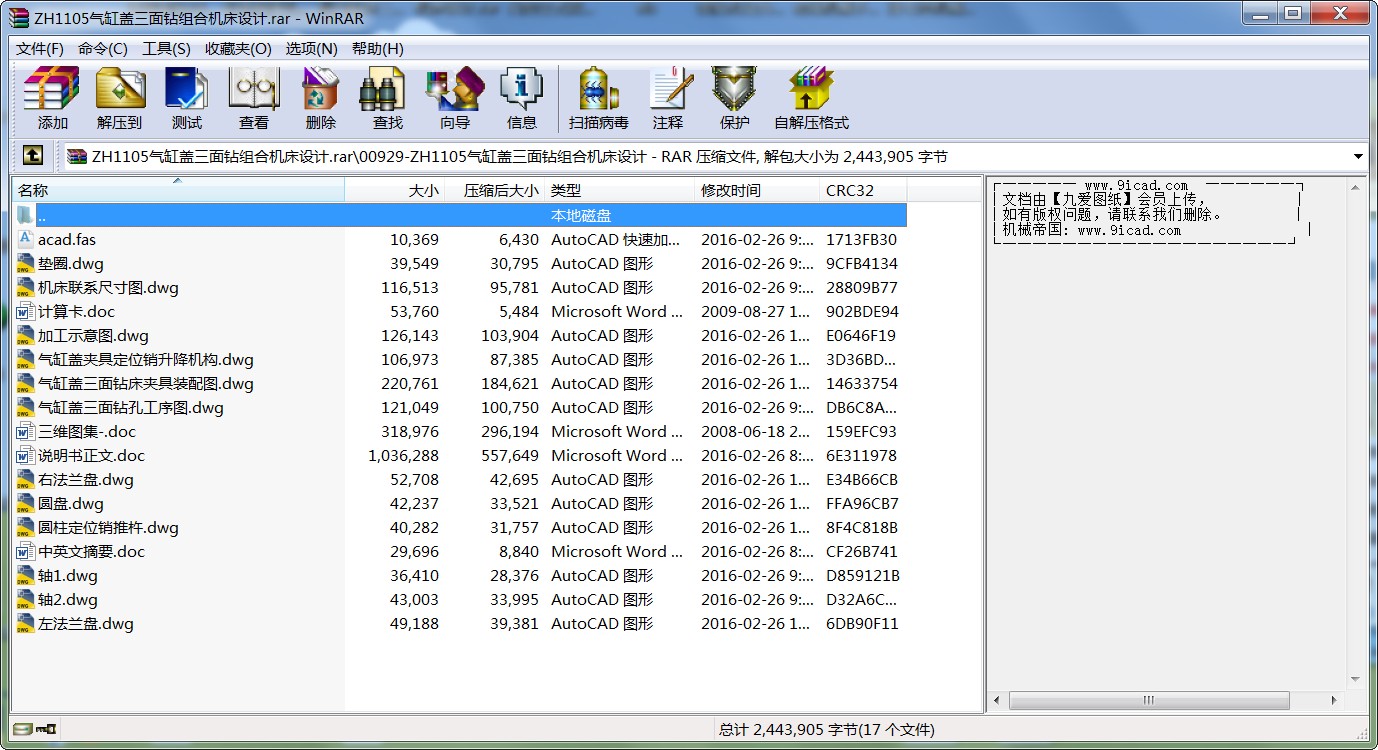This screenshot has width=1378, height=750.
Task: Open the 收藏夹(O) menu
Action: 238,48
